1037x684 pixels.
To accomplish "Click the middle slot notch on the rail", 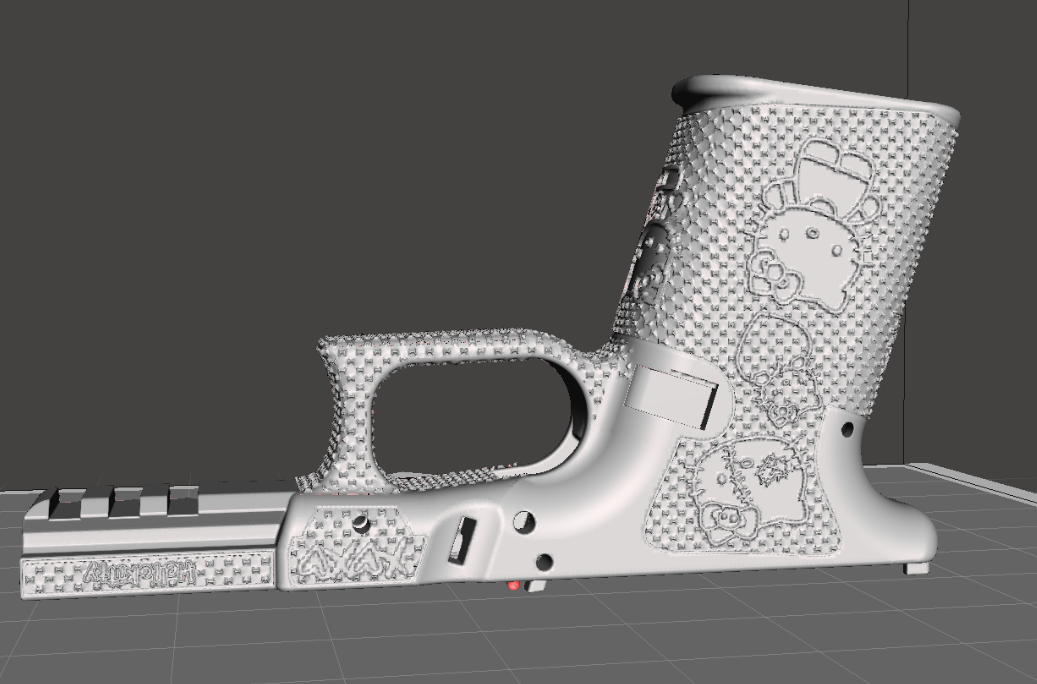I will coord(125,500).
